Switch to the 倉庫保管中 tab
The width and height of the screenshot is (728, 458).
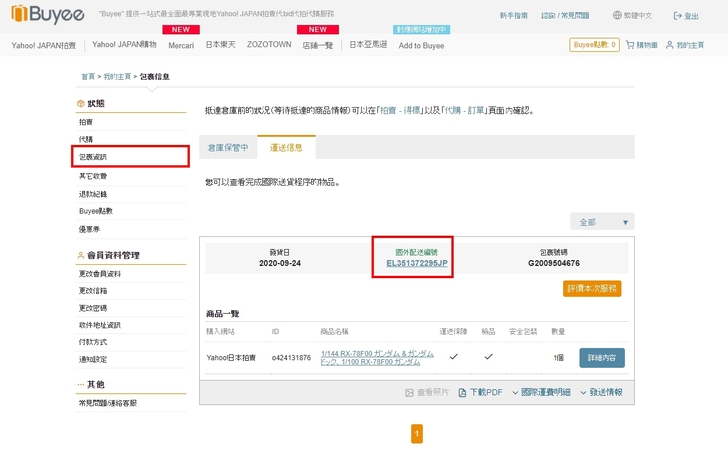click(x=228, y=148)
